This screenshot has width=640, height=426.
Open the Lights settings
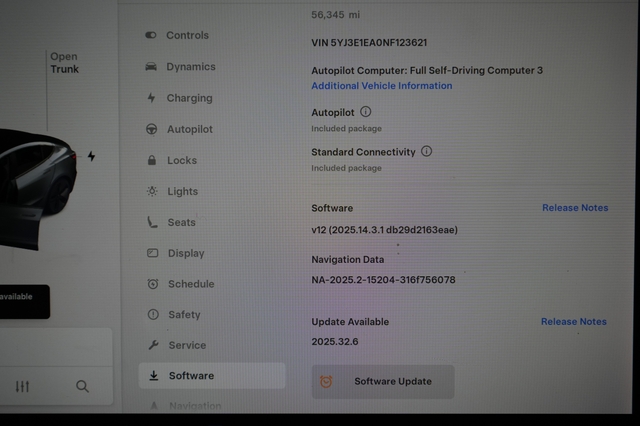click(172, 191)
